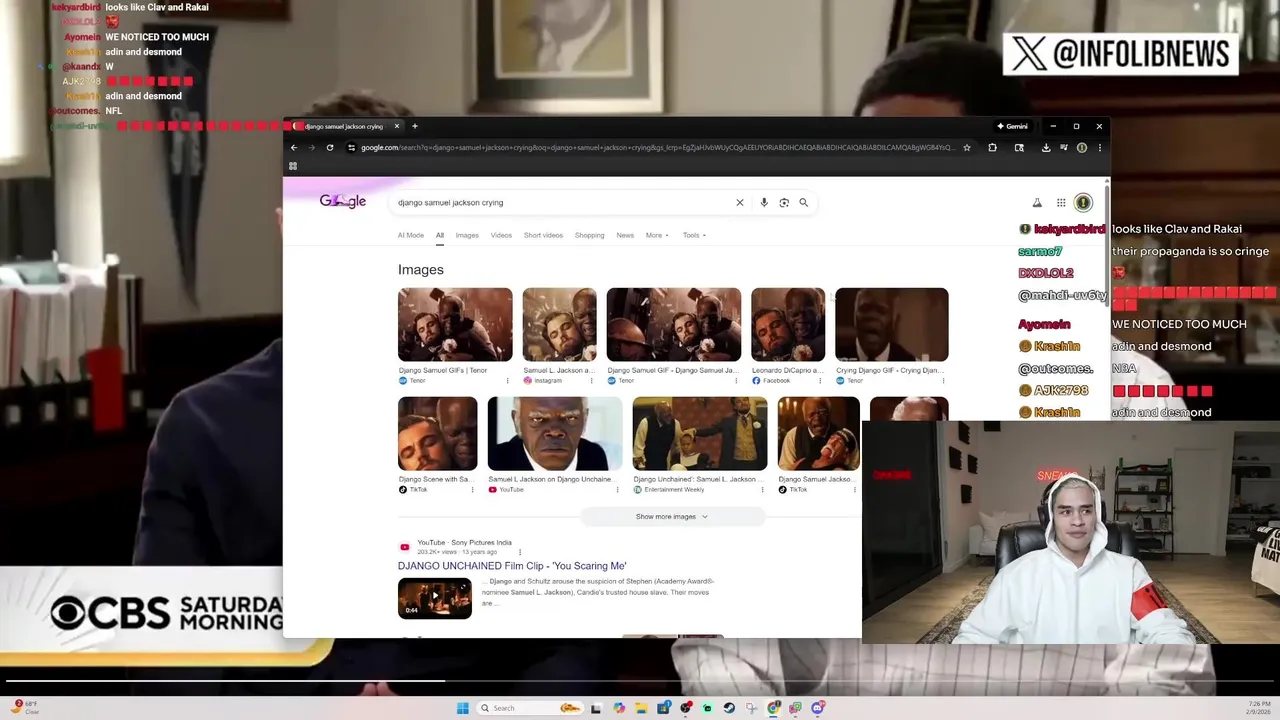Viewport: 1280px width, 720px height.
Task: Open the Entertainment Weekly Django Unchained image
Action: [700, 434]
